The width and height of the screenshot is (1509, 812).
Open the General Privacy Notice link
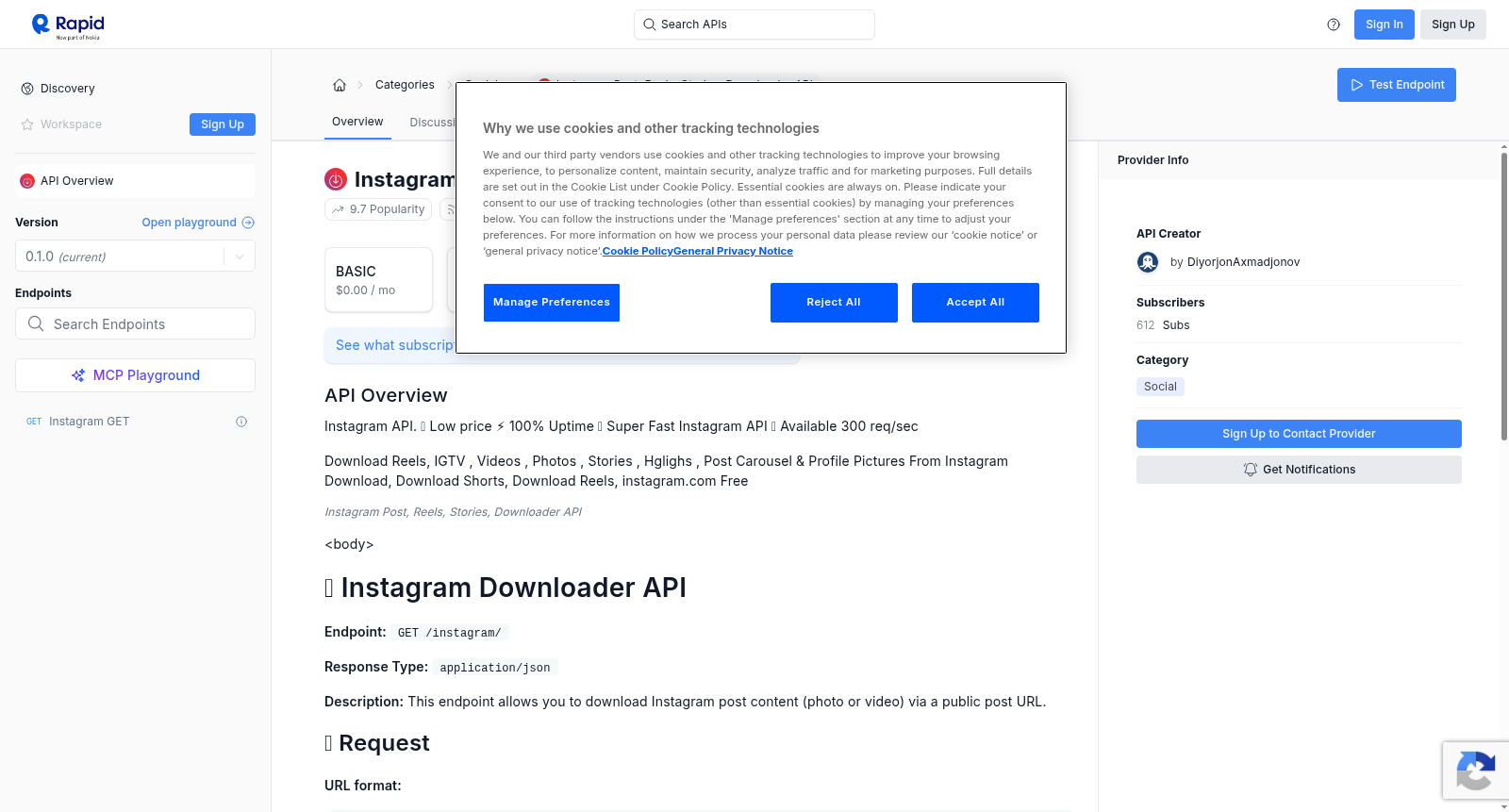tap(733, 251)
